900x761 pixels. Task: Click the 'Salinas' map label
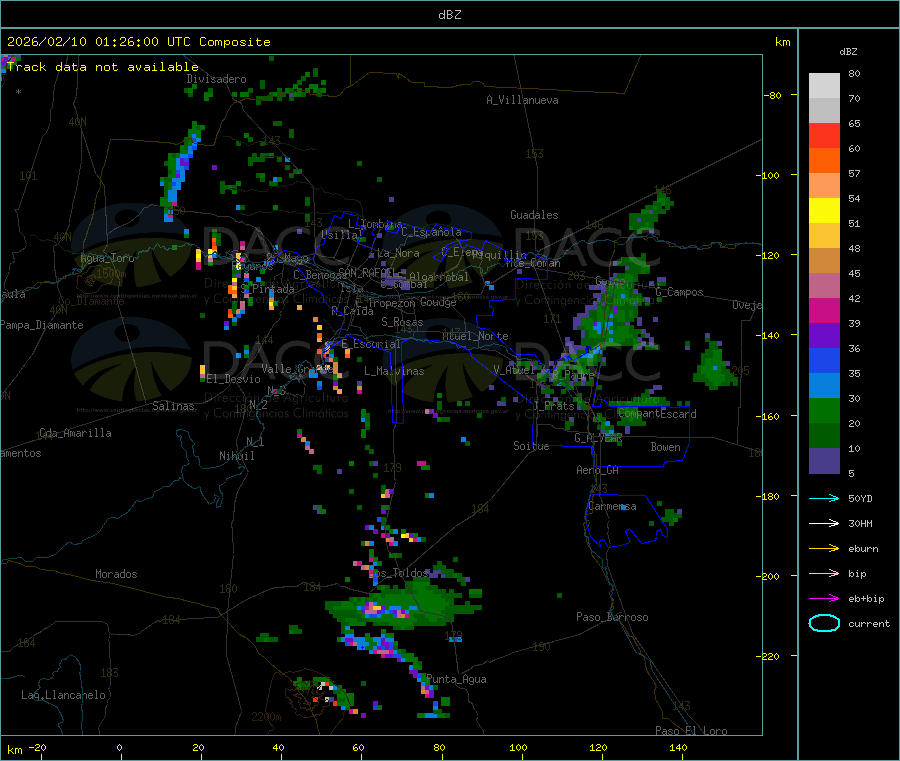[x=173, y=406]
